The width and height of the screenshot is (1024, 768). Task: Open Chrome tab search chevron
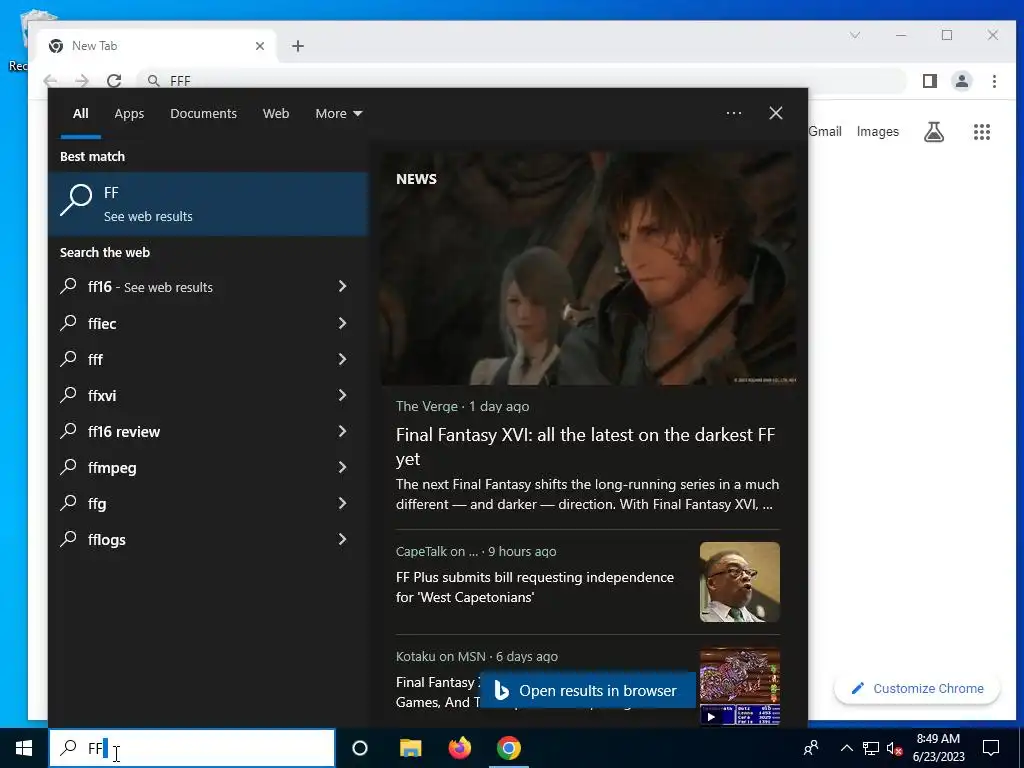[855, 35]
